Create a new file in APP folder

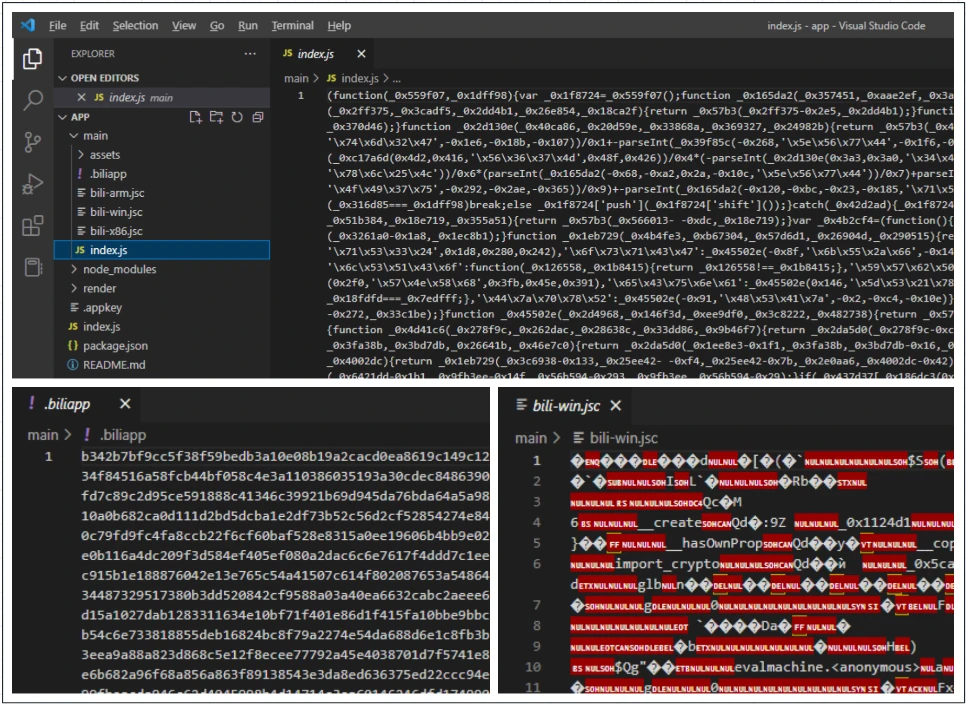click(195, 117)
